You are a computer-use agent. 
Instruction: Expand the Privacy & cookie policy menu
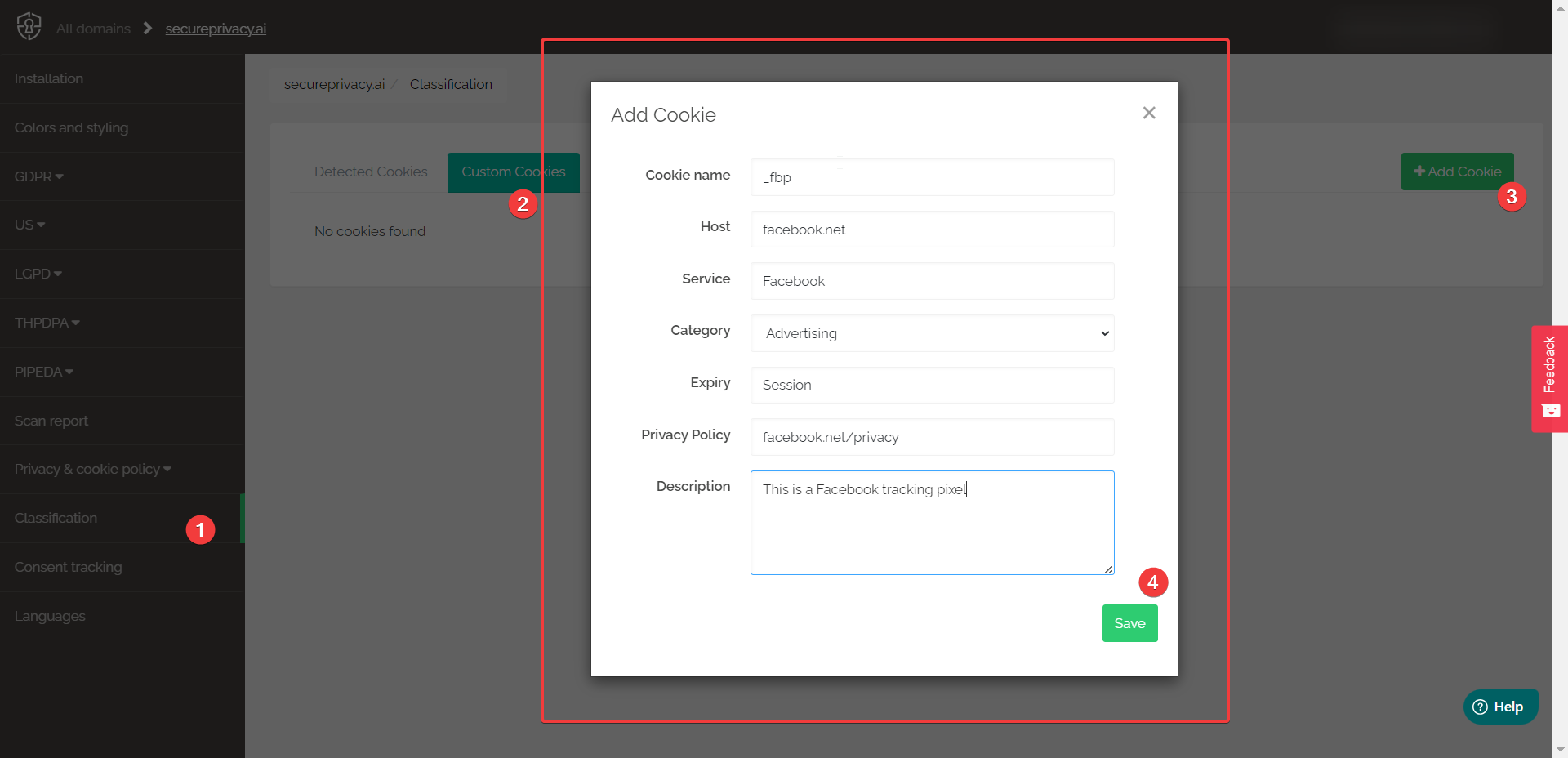[91, 469]
